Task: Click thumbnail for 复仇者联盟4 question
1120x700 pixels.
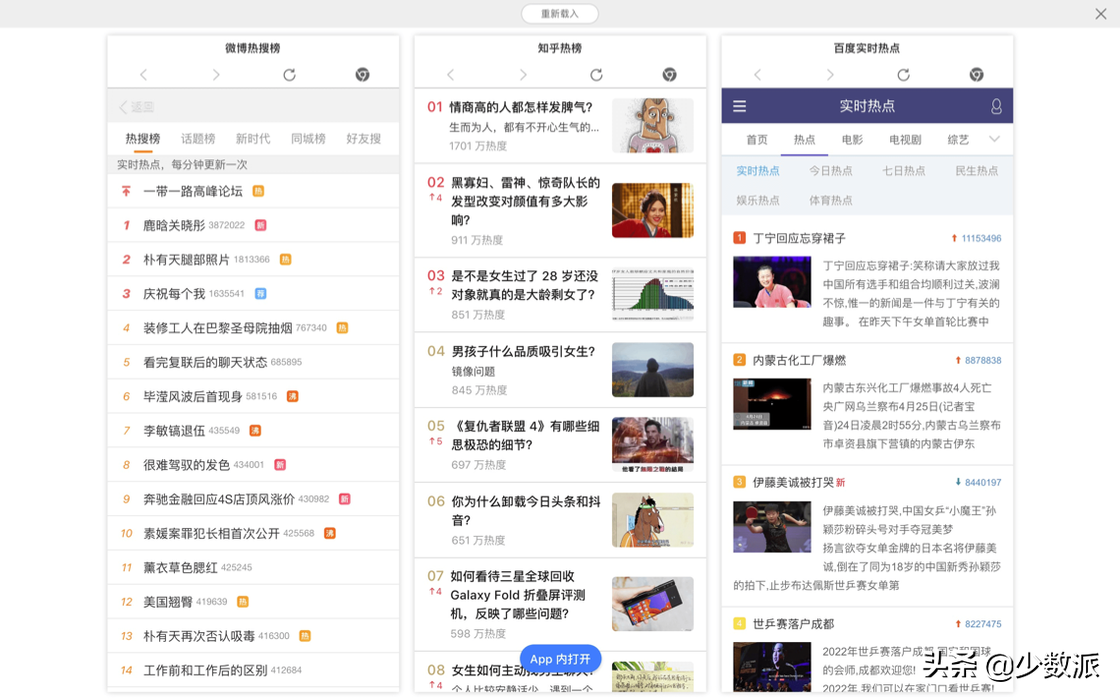Action: [x=653, y=444]
